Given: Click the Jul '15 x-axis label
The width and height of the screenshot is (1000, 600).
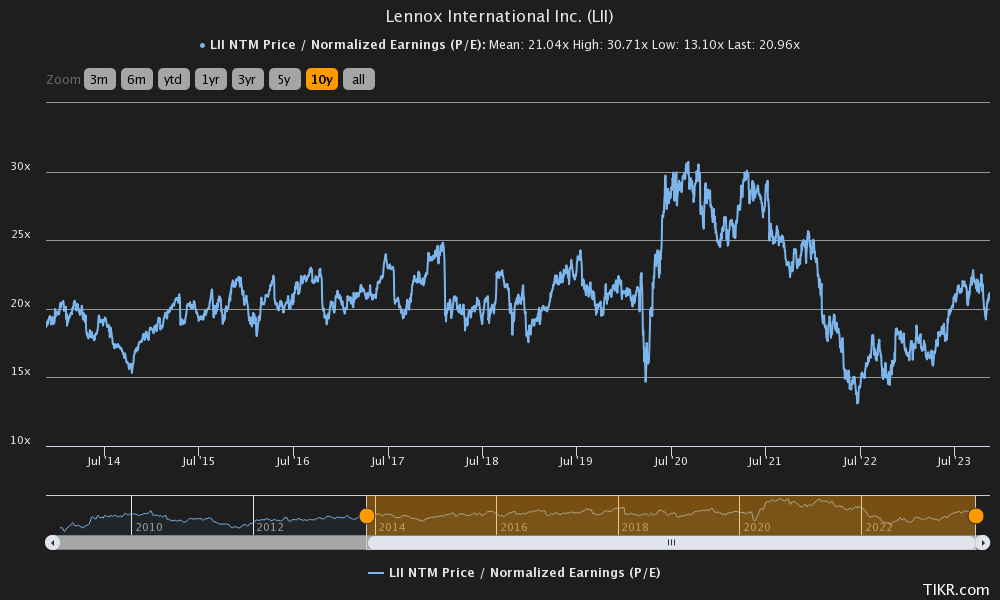Looking at the screenshot, I should [x=198, y=461].
